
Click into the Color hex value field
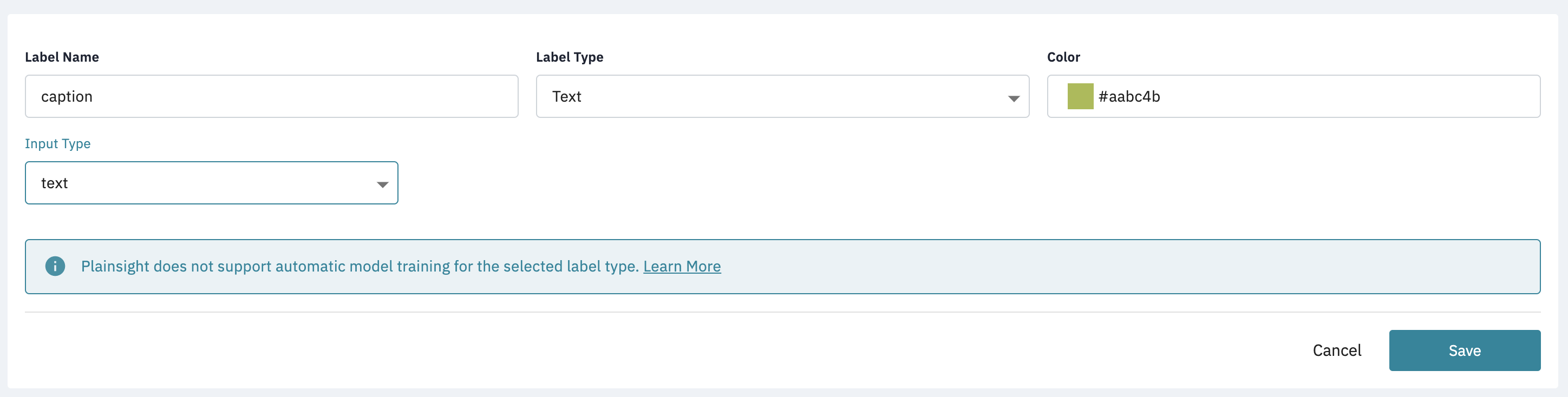pos(1293,96)
